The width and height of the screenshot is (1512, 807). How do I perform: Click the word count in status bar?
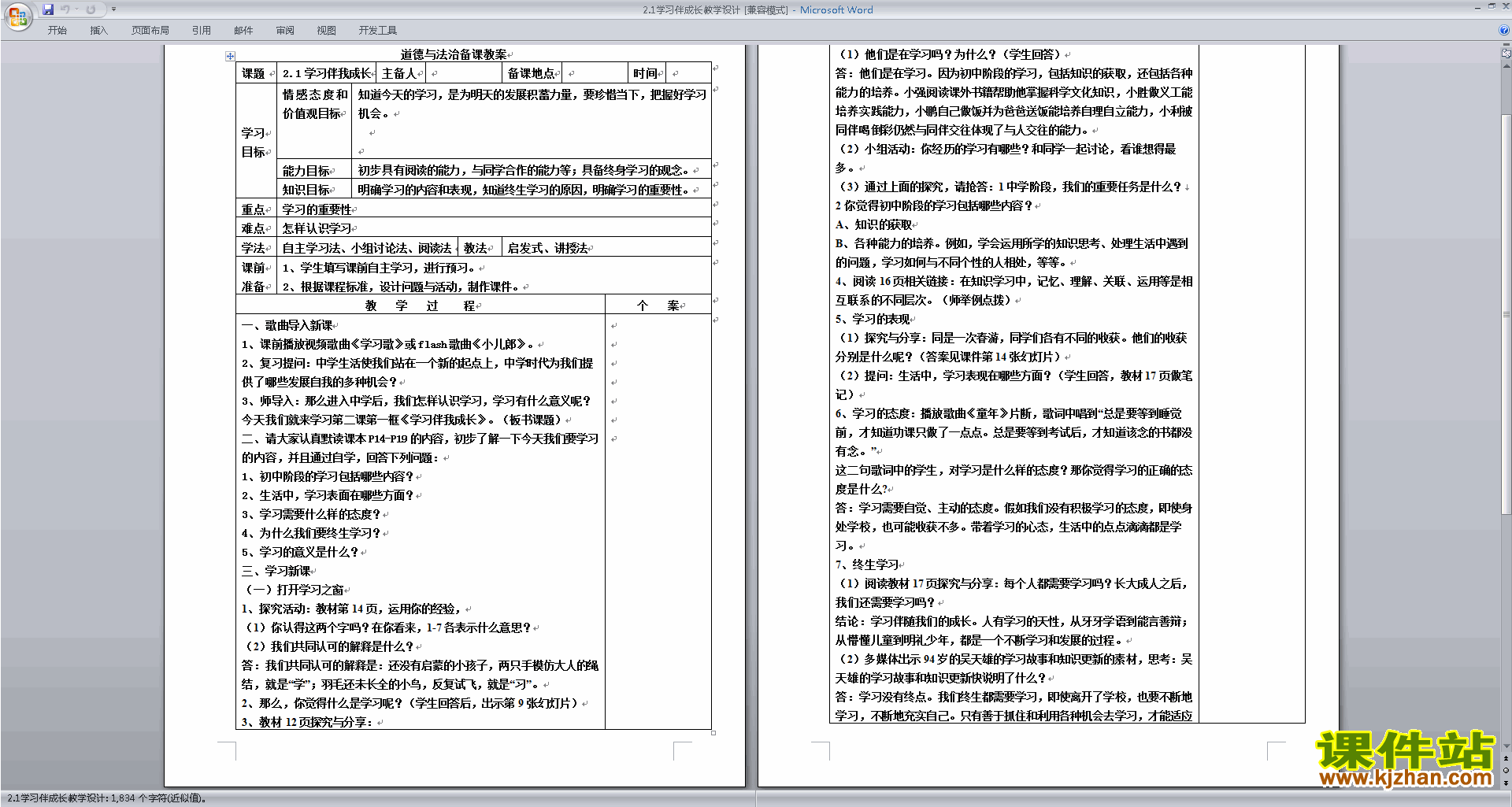pos(107,798)
